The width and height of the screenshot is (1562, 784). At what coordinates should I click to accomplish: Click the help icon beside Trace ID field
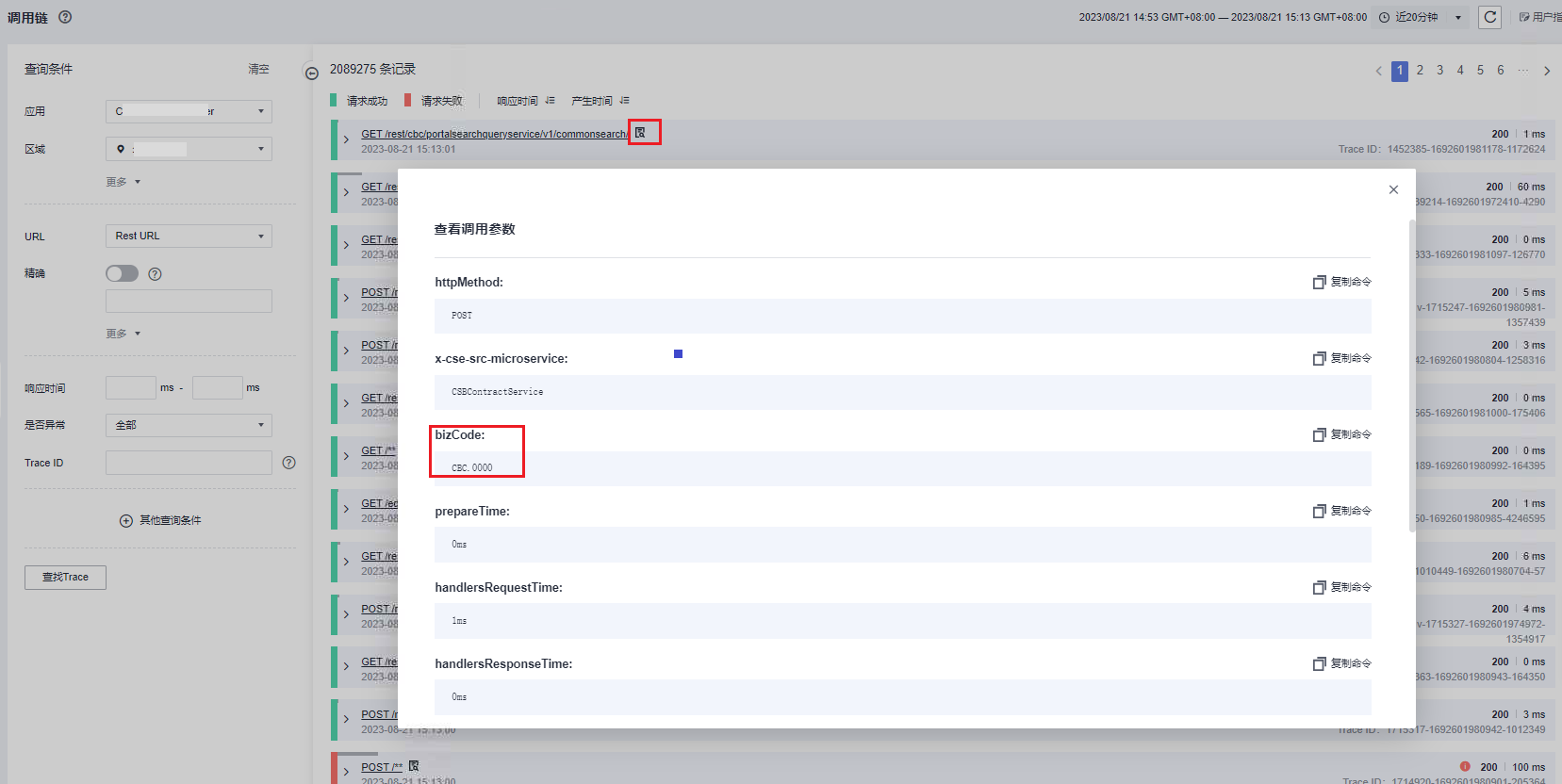[x=289, y=463]
